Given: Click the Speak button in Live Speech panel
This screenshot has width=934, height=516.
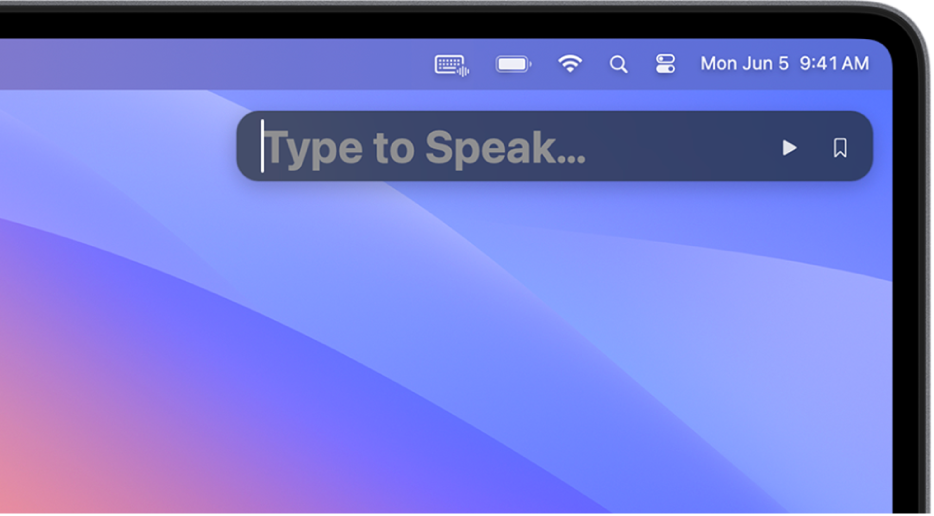Looking at the screenshot, I should [x=789, y=148].
